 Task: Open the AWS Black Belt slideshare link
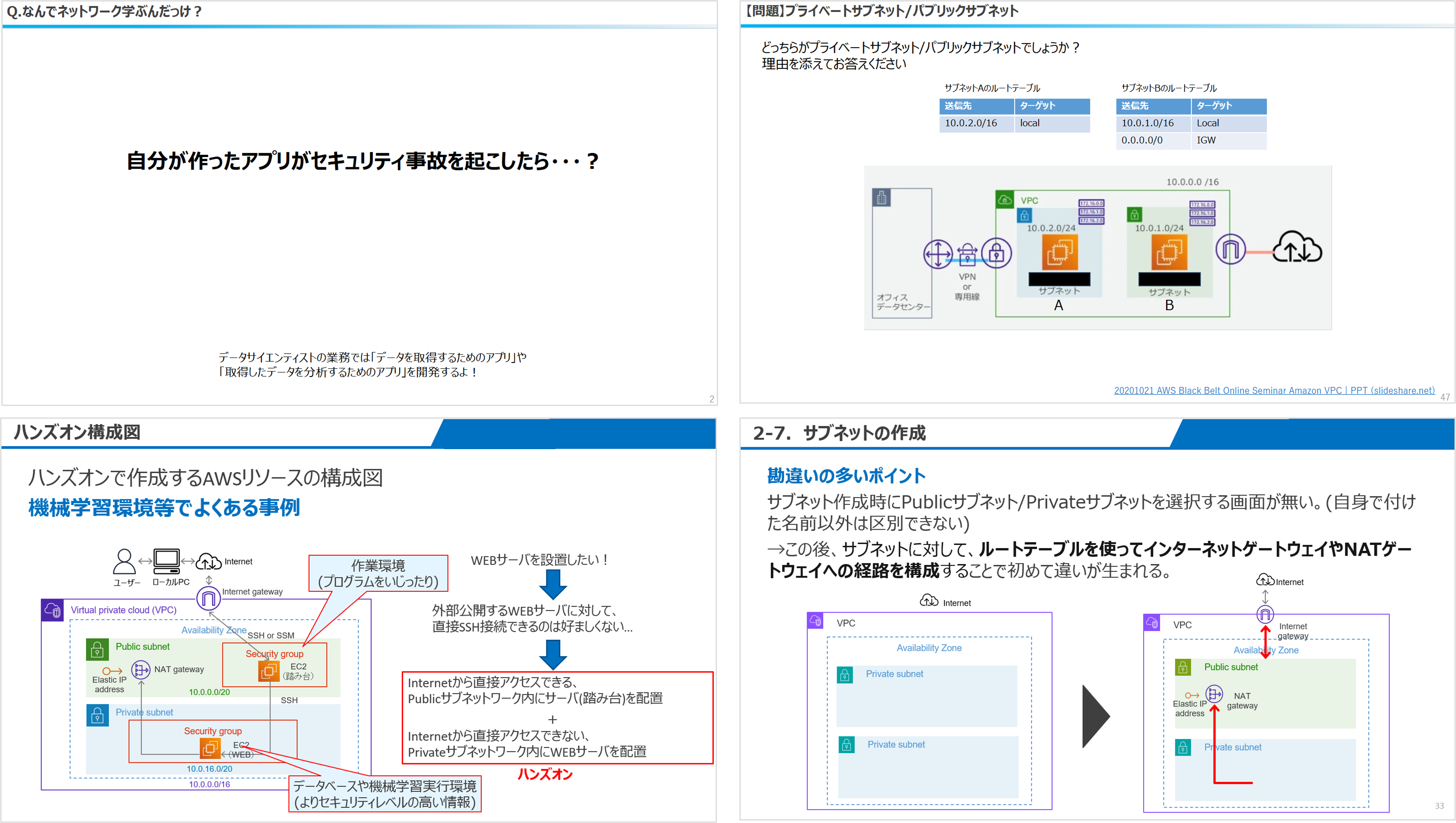pos(1274,391)
